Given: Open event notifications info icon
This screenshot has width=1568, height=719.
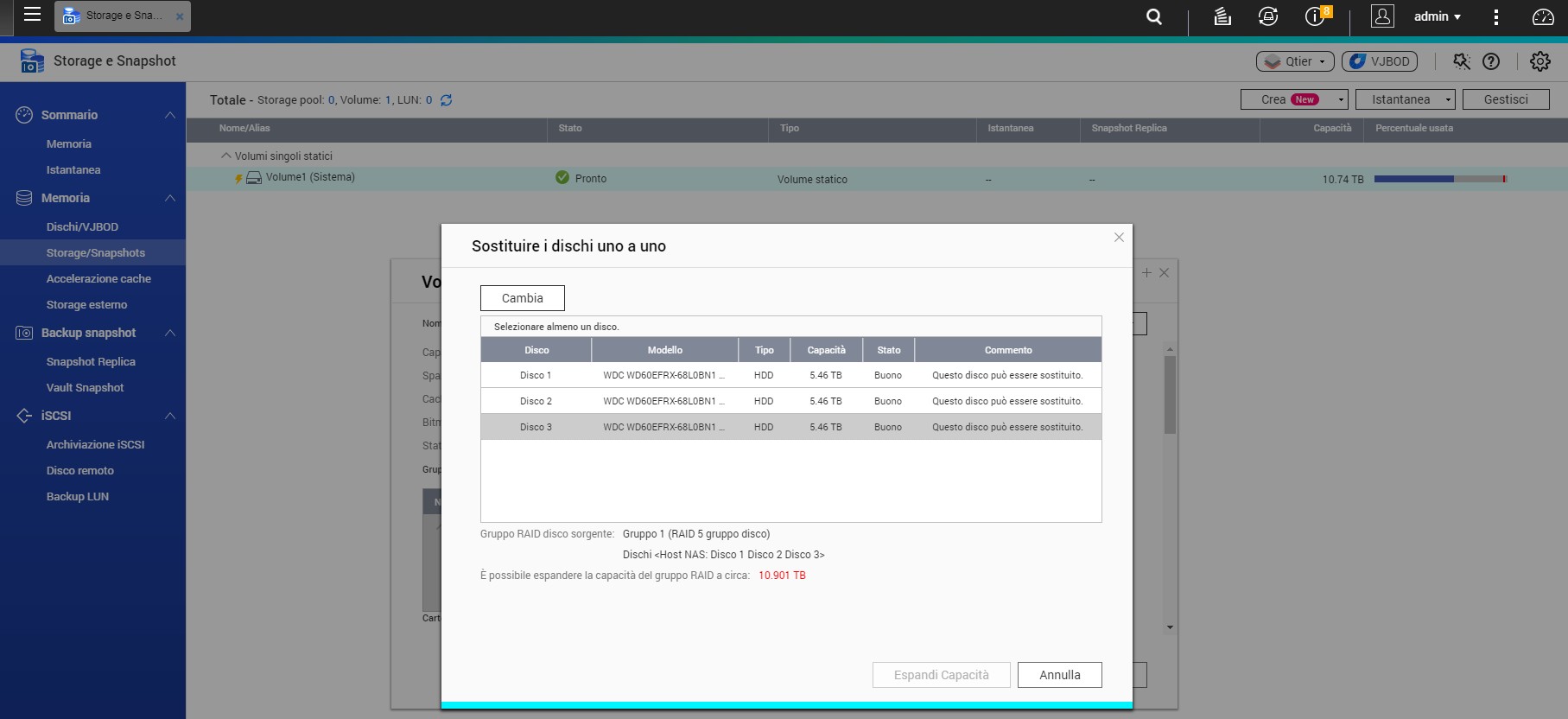Looking at the screenshot, I should tap(1314, 16).
